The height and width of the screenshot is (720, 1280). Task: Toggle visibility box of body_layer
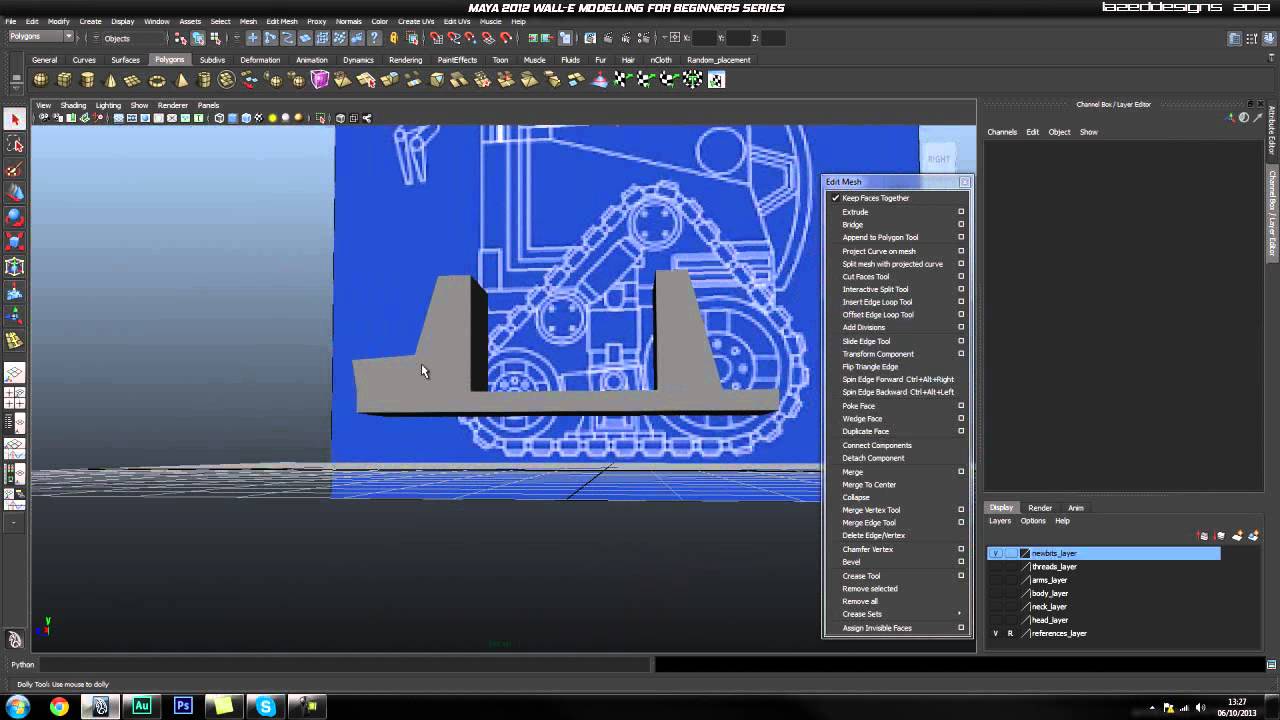(x=995, y=594)
